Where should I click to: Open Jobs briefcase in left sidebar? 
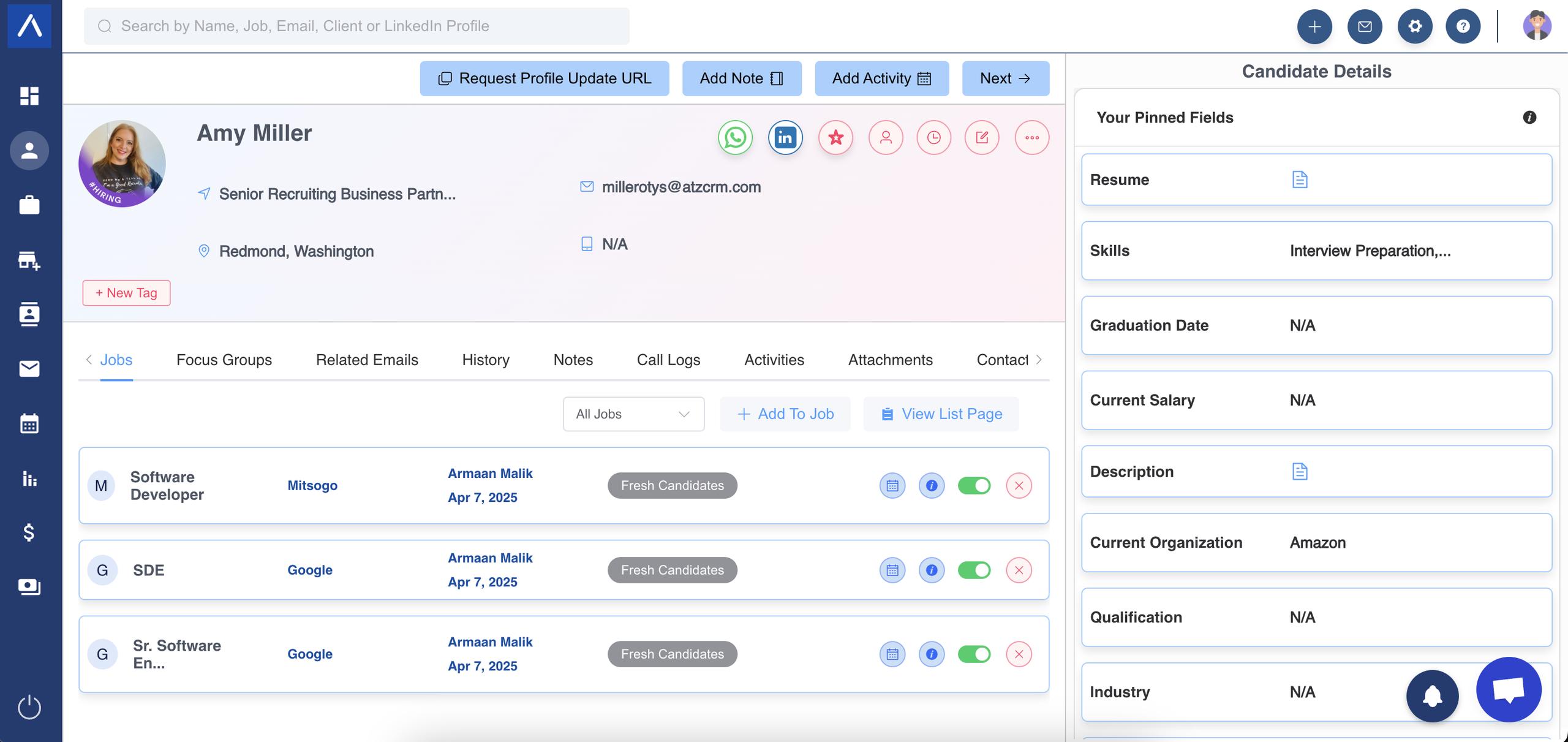point(29,205)
